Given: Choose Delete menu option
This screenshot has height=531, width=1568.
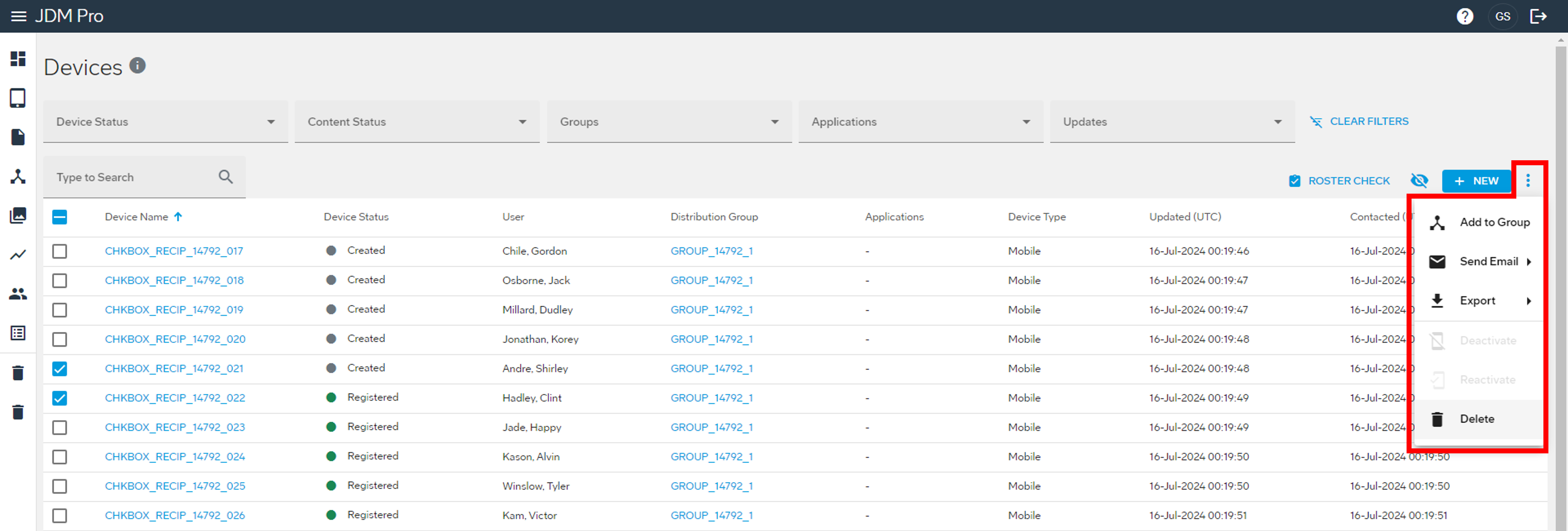Looking at the screenshot, I should point(1478,419).
